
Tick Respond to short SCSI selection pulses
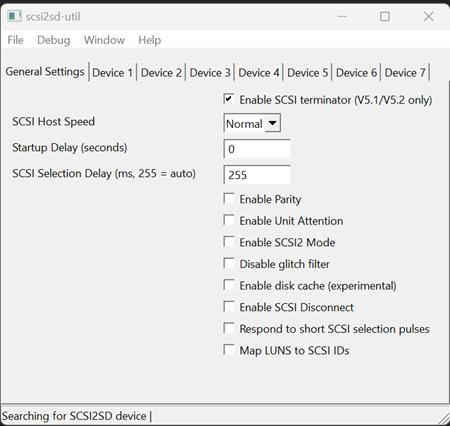click(229, 328)
